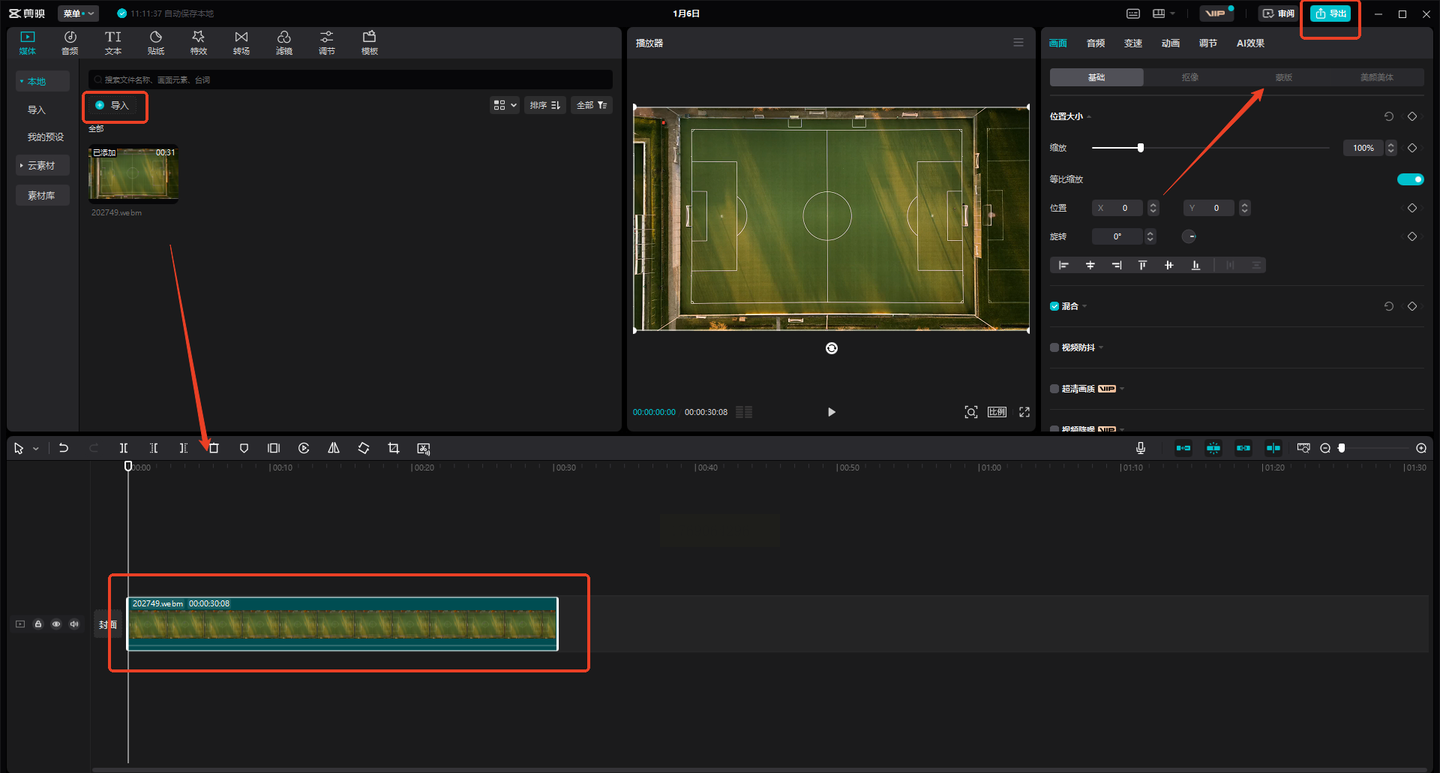Toggle the 等比缩放 uniform scale switch
The width and height of the screenshot is (1440, 773).
(1410, 179)
